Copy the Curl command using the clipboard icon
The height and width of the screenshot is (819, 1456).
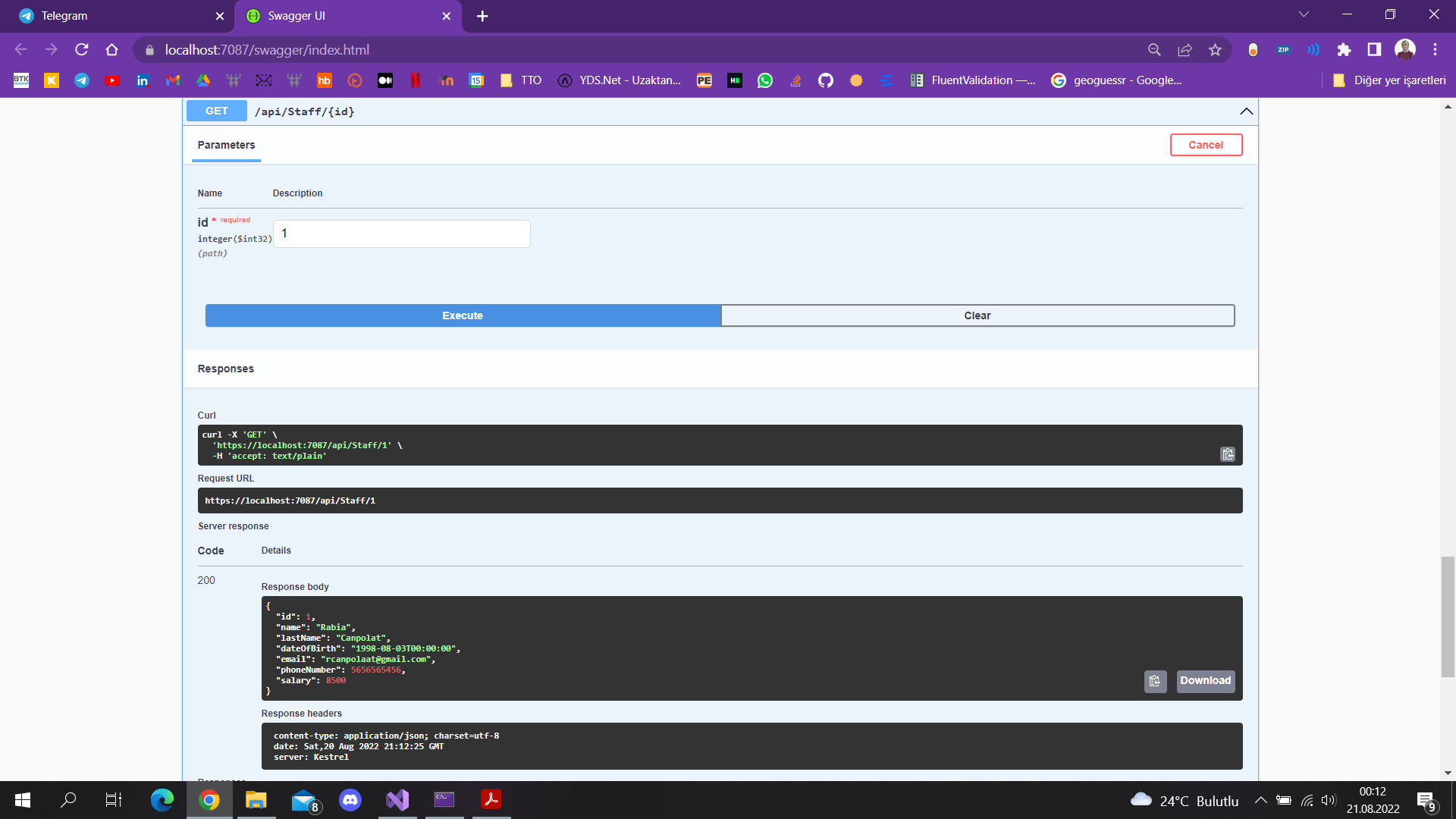point(1228,453)
